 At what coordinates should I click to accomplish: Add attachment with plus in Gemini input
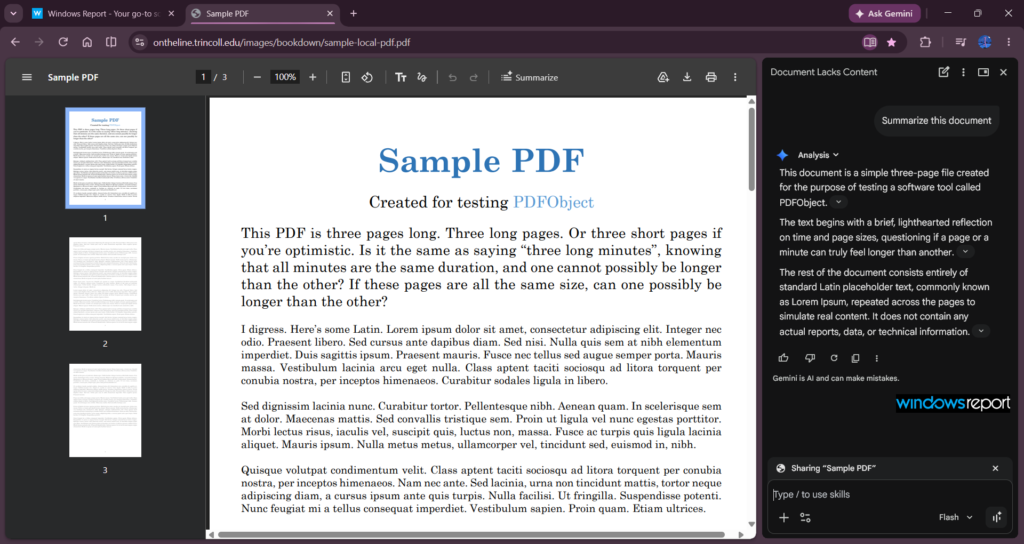pyautogui.click(x=784, y=517)
